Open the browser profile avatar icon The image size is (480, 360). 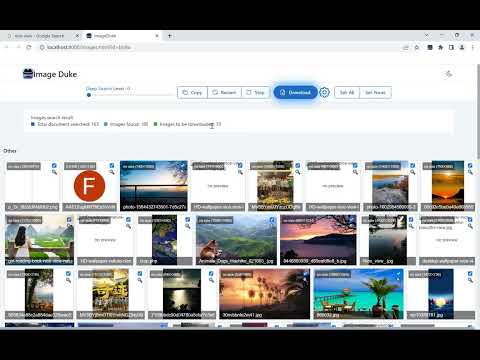[462, 47]
